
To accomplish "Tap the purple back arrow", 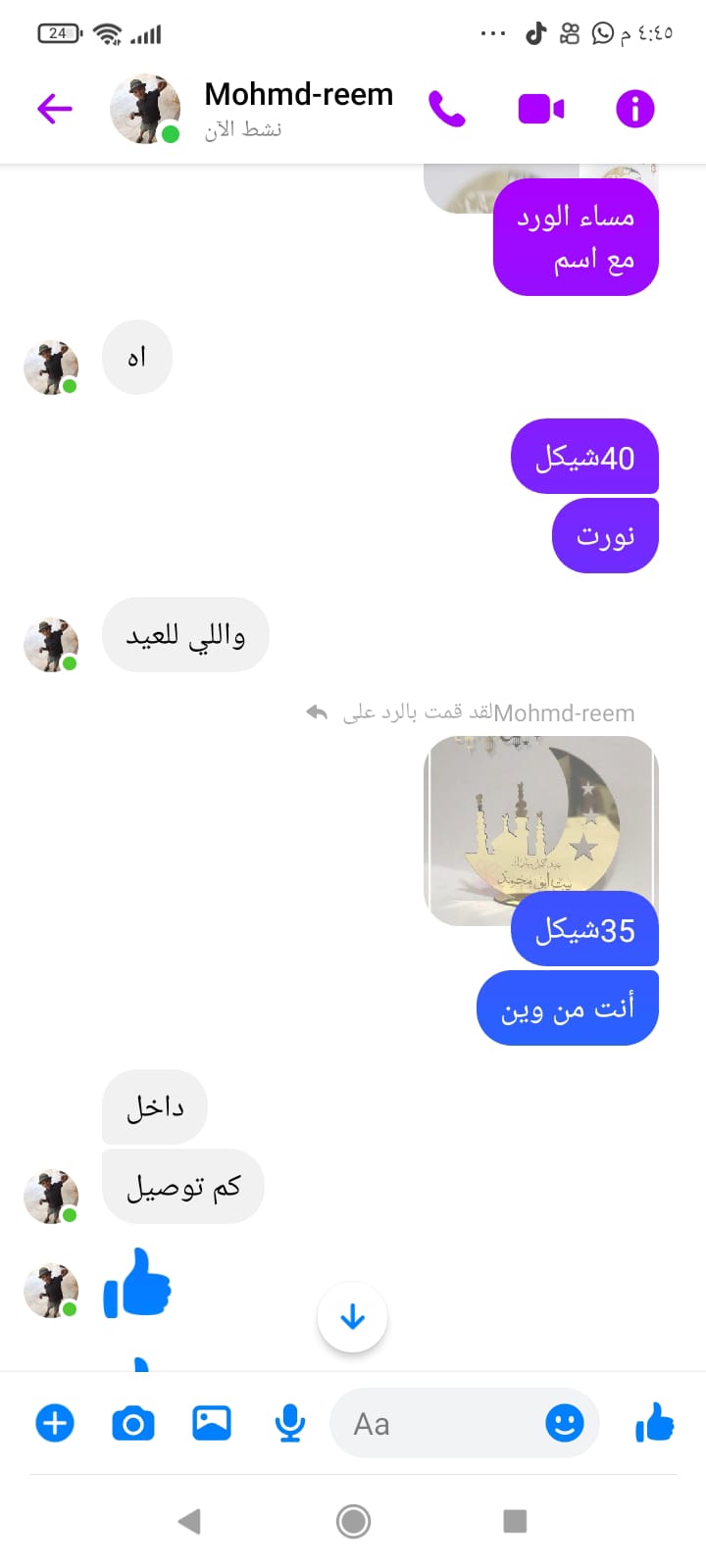I will tap(55, 108).
